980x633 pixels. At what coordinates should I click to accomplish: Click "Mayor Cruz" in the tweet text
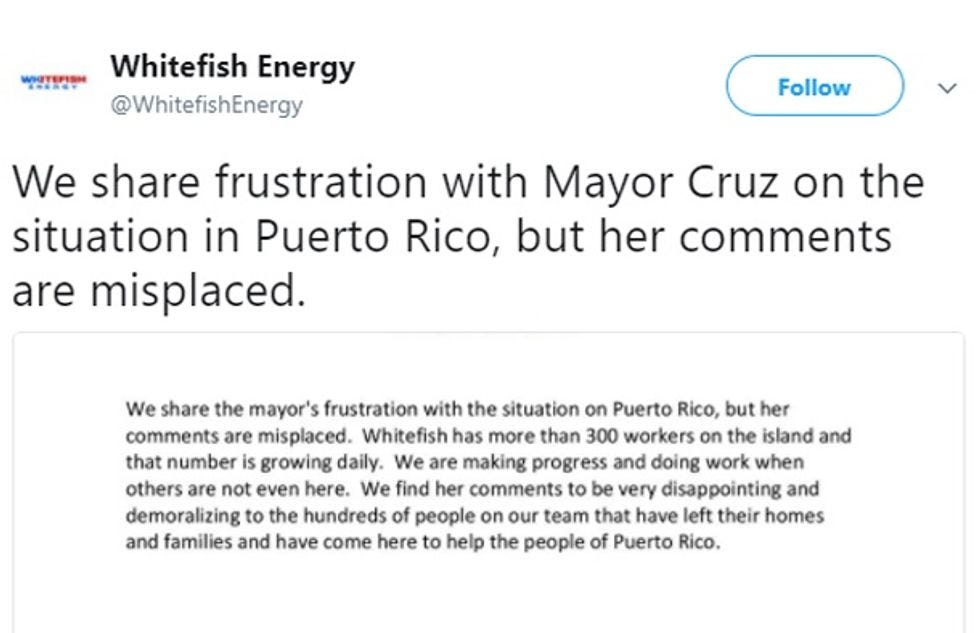click(658, 184)
